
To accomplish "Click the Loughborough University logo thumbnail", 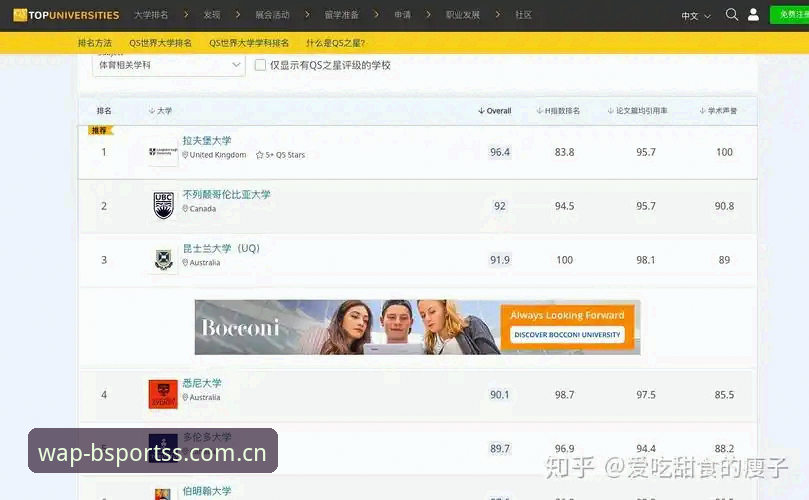I will coord(163,152).
